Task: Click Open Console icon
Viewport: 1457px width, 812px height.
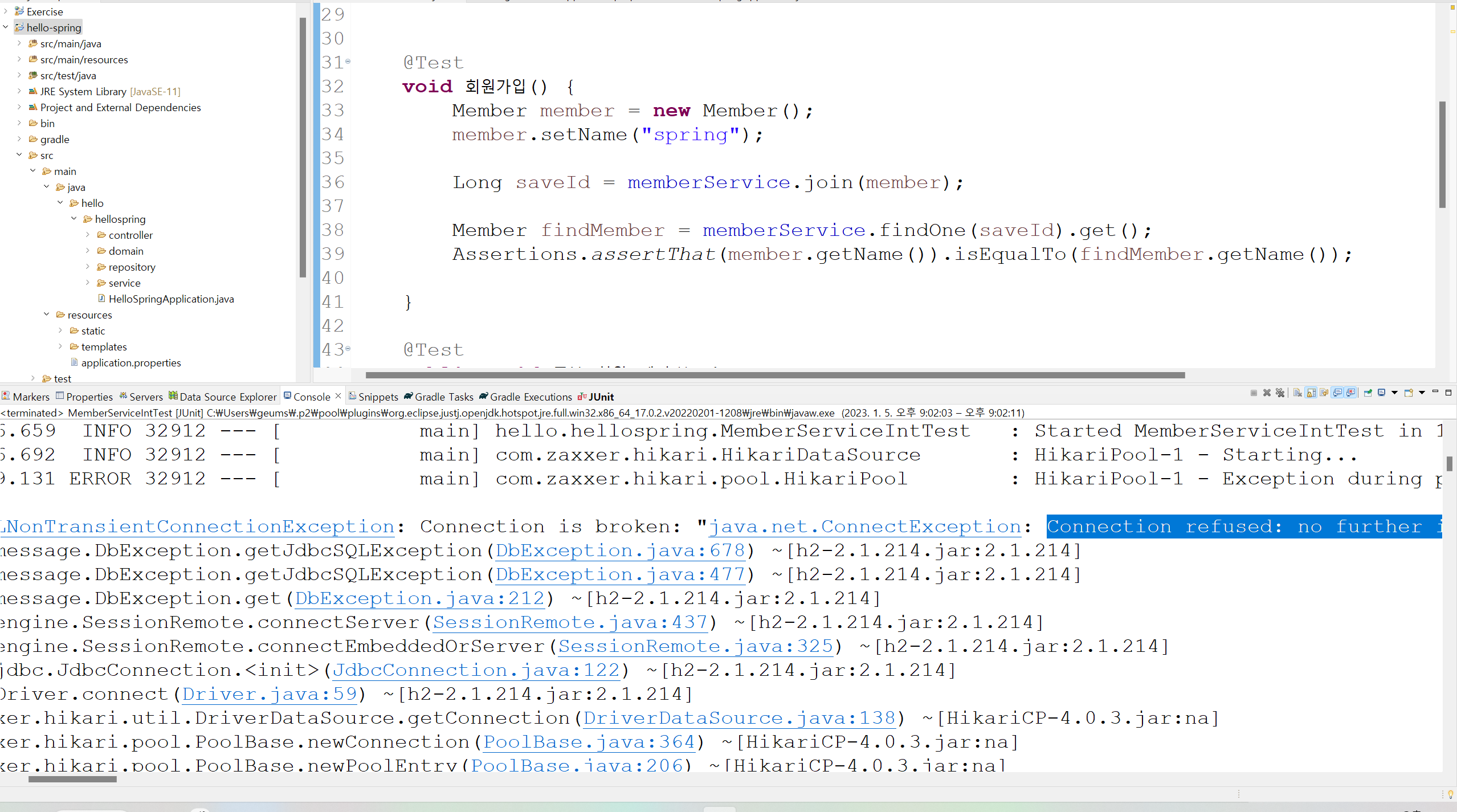Action: pyautogui.click(x=1409, y=393)
